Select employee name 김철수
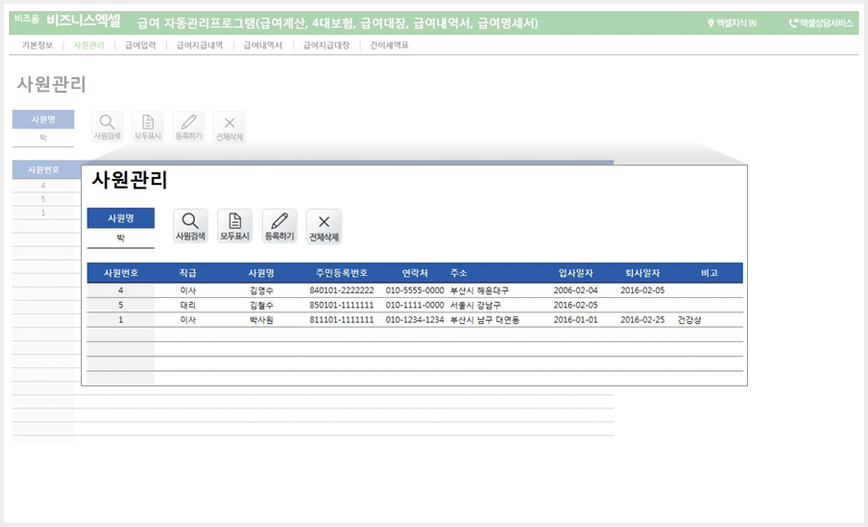Viewport: 868px width, 527px height. pos(261,306)
